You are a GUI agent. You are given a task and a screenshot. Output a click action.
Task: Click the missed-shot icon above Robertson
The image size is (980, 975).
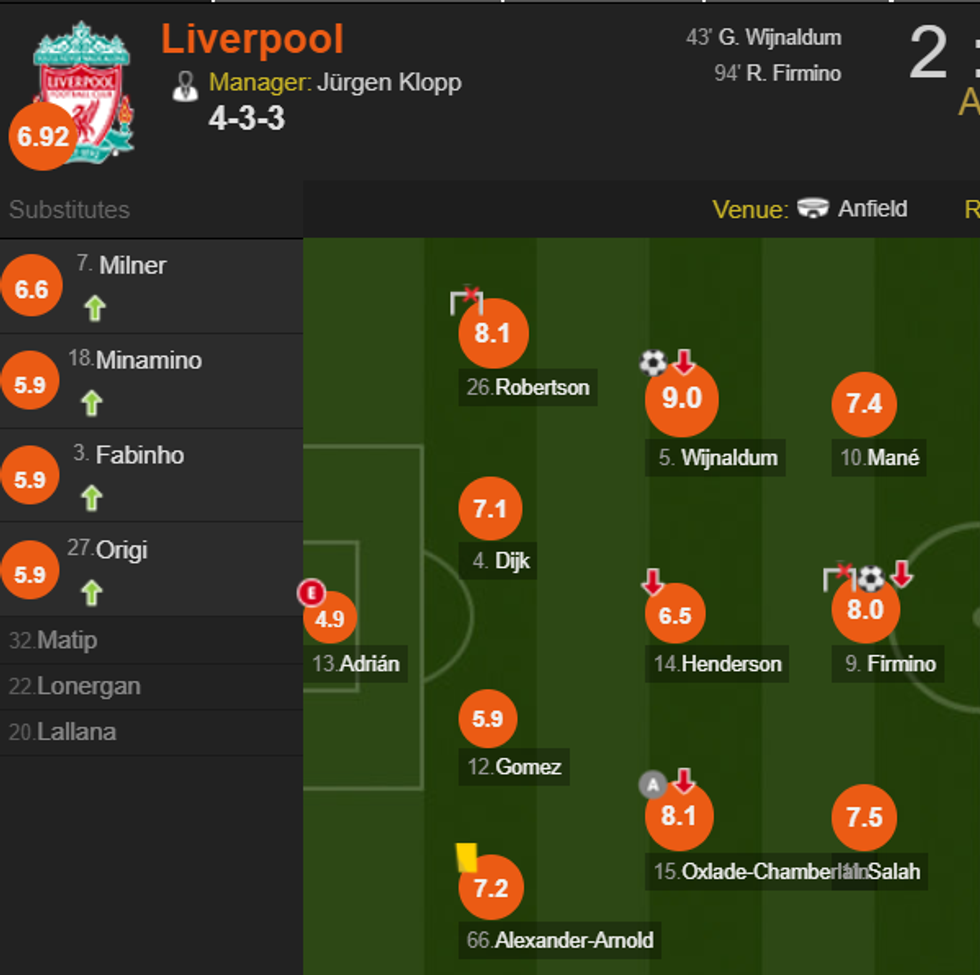[x=466, y=299]
